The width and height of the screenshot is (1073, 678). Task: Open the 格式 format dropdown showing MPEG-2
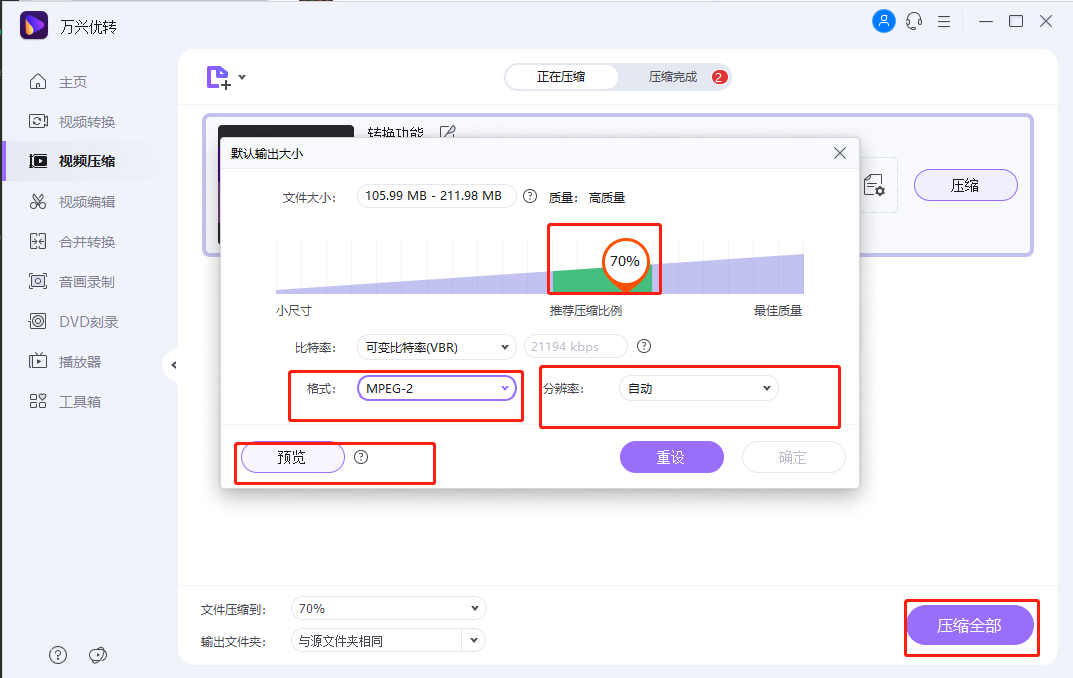tap(436, 388)
